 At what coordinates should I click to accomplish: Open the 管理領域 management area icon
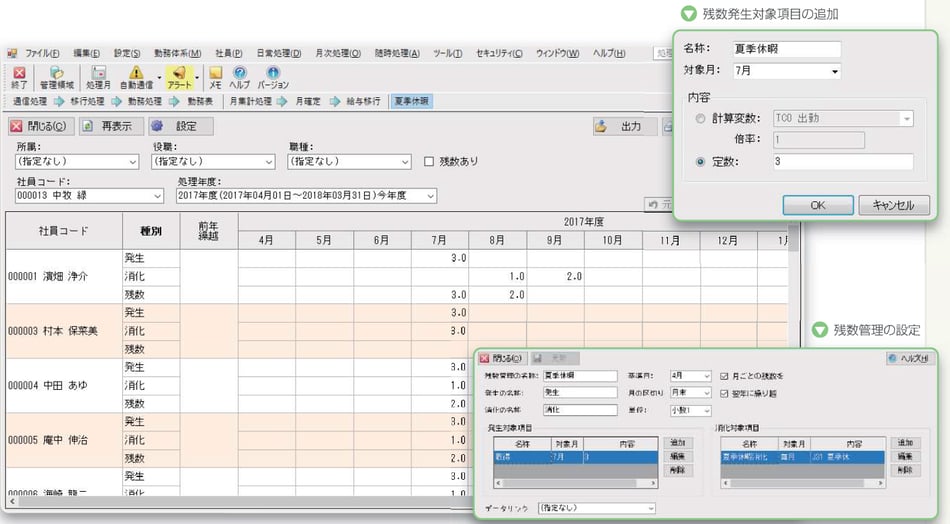58,76
